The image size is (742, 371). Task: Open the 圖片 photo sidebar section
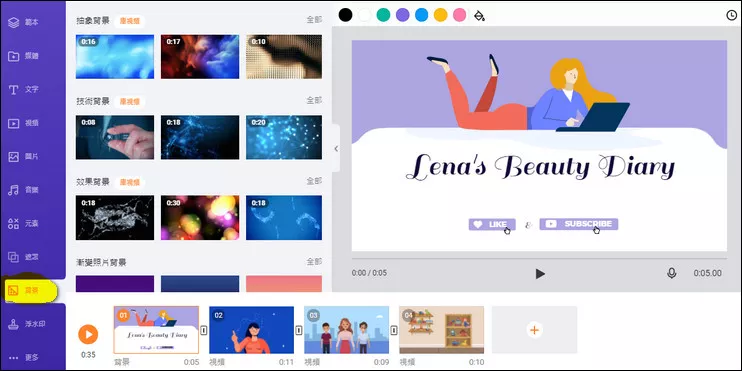click(24, 157)
